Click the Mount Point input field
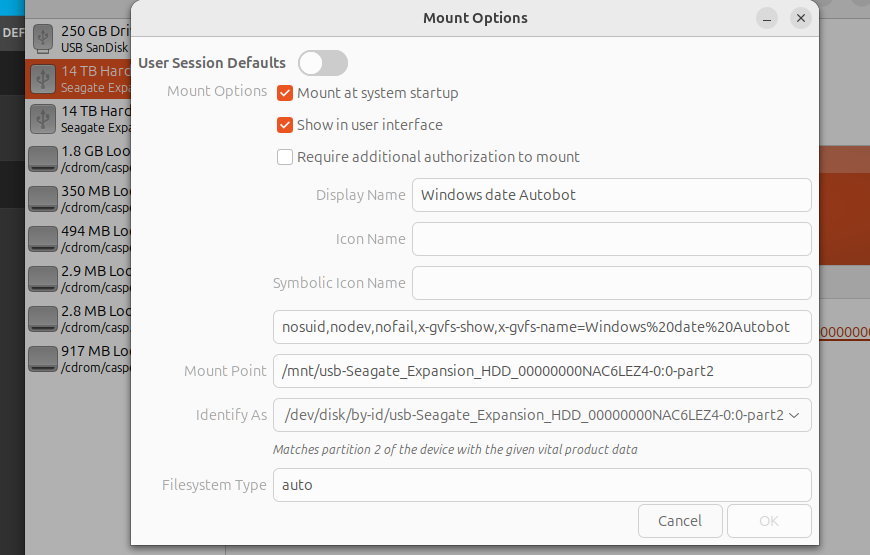The image size is (870, 555). coord(541,371)
